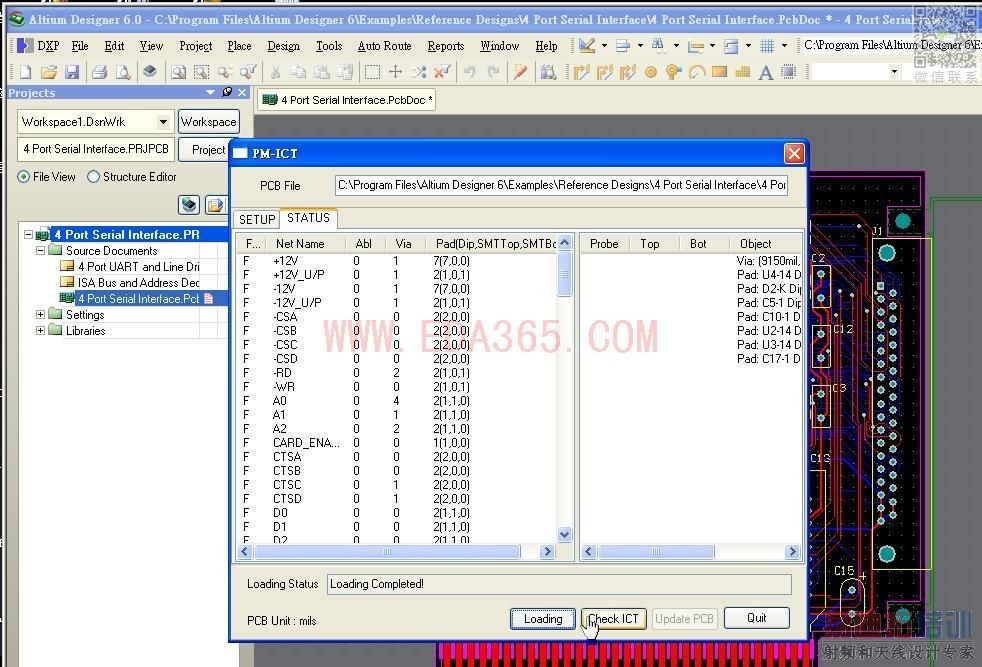Save the document with floppy disk icon

click(72, 72)
